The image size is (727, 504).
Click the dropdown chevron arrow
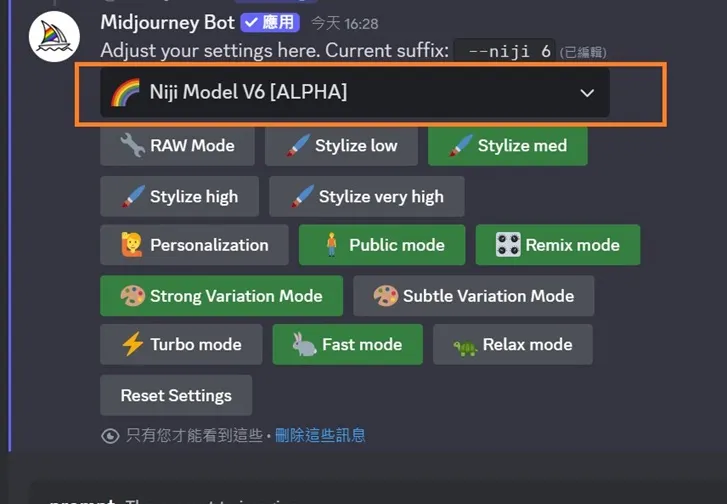587,93
